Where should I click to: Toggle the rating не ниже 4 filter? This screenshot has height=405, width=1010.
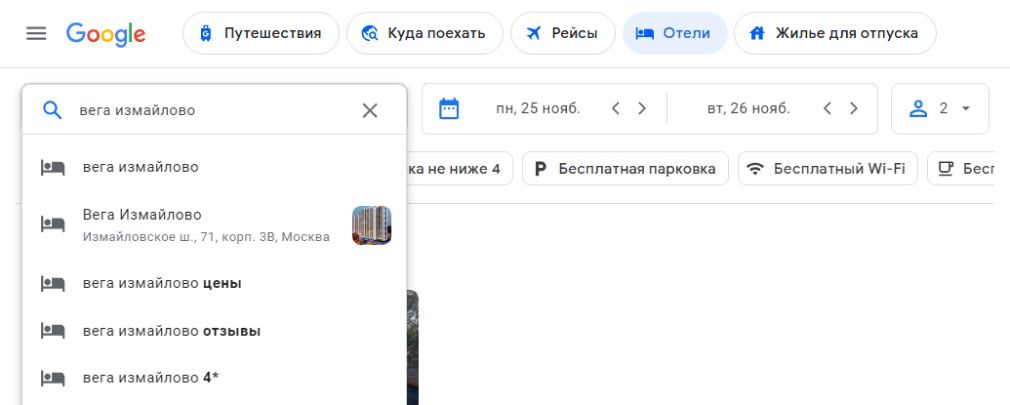click(x=459, y=169)
